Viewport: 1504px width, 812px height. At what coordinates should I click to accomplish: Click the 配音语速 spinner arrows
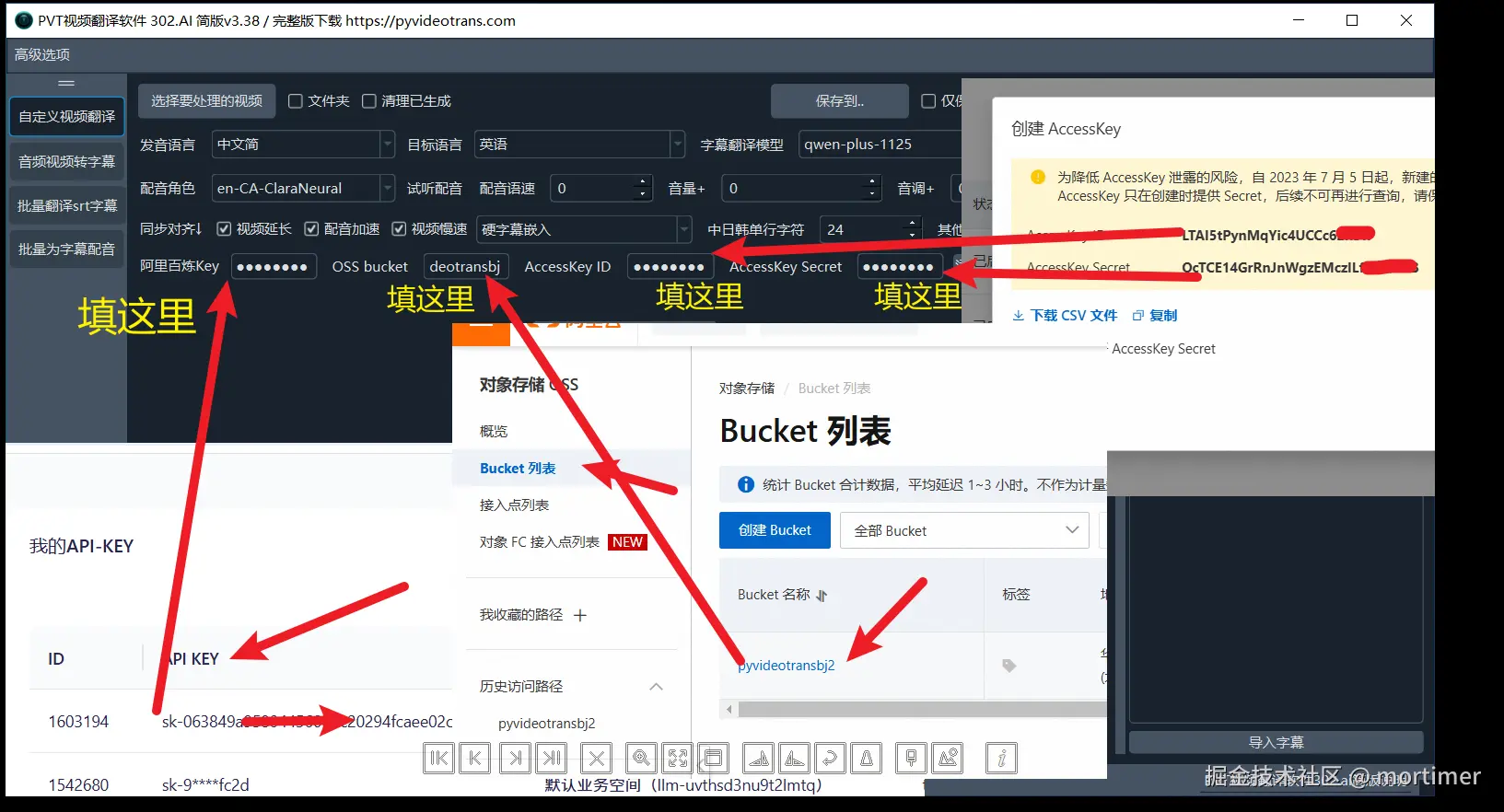click(x=644, y=189)
